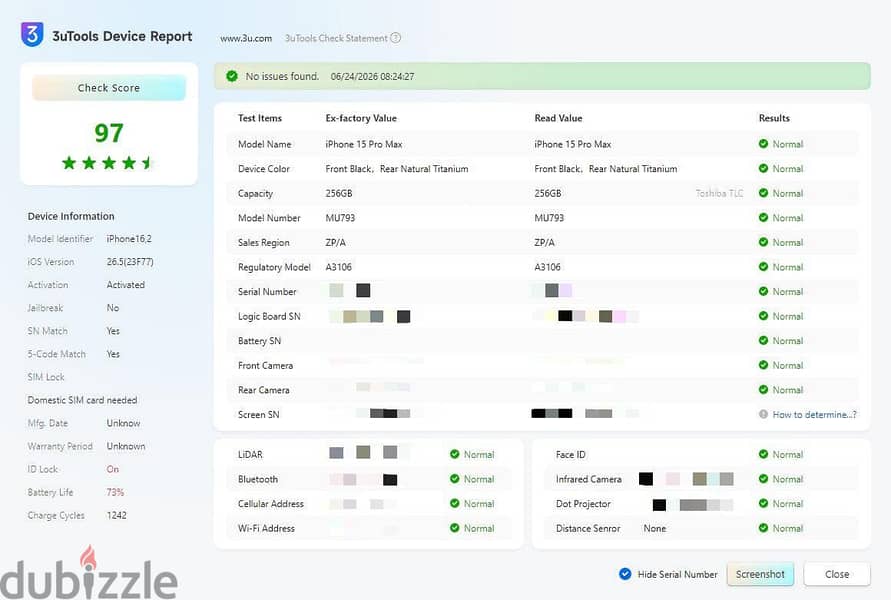891x600 pixels.
Task: Toggle the Hide Serial Number checkbox
Action: point(625,574)
